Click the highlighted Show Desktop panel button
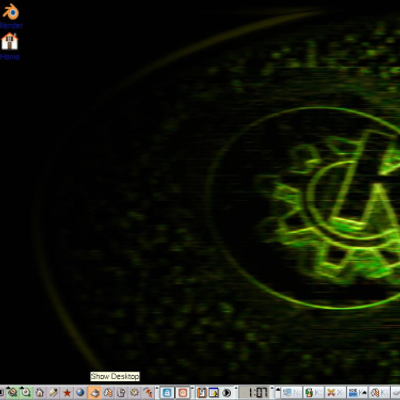This screenshot has height=400, width=400. coord(94,393)
